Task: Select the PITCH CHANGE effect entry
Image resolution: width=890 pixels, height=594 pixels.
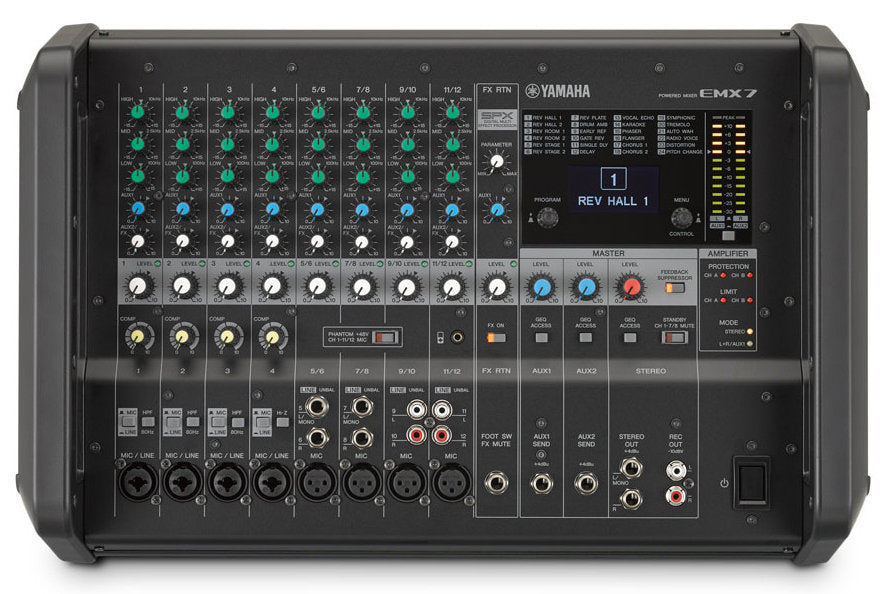Action: [x=683, y=153]
